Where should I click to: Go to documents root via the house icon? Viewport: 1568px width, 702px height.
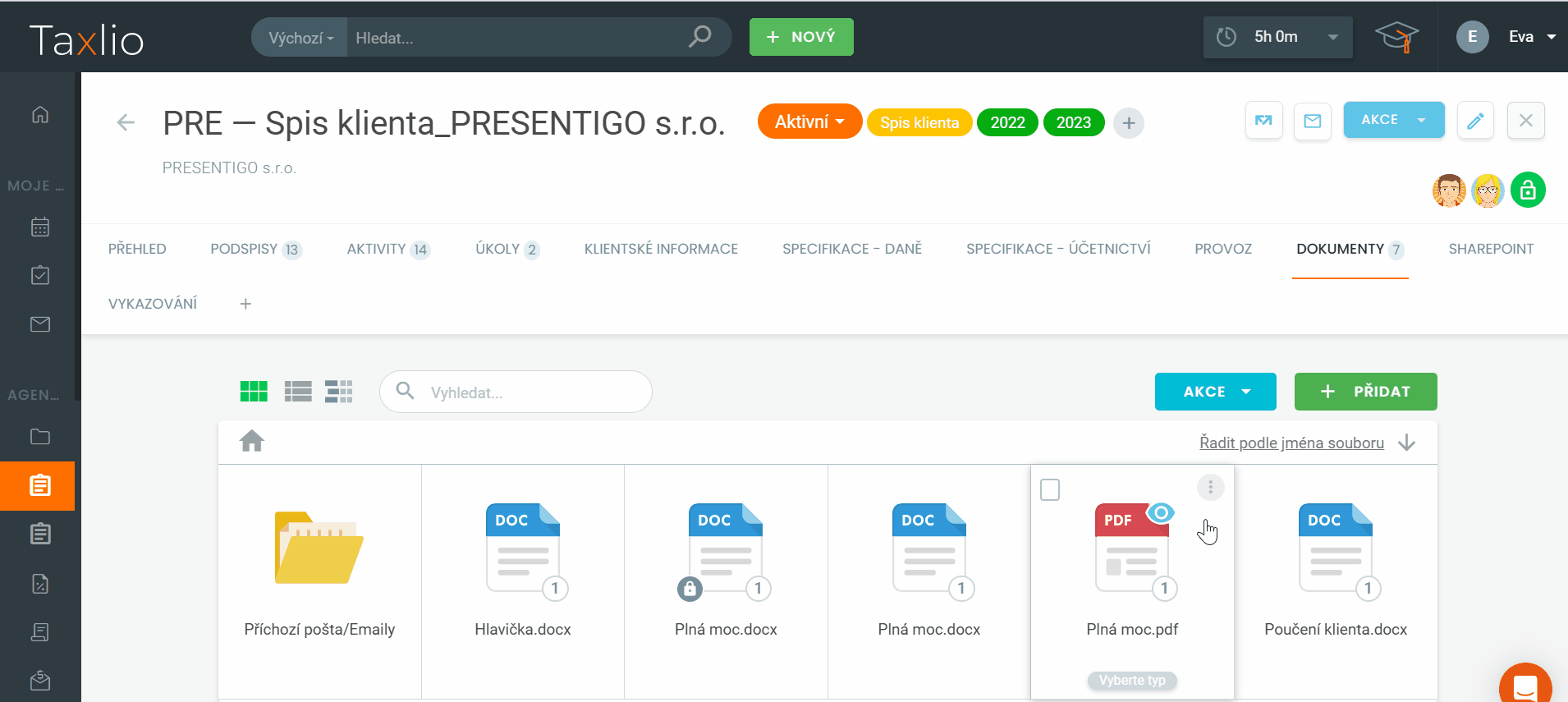click(252, 442)
